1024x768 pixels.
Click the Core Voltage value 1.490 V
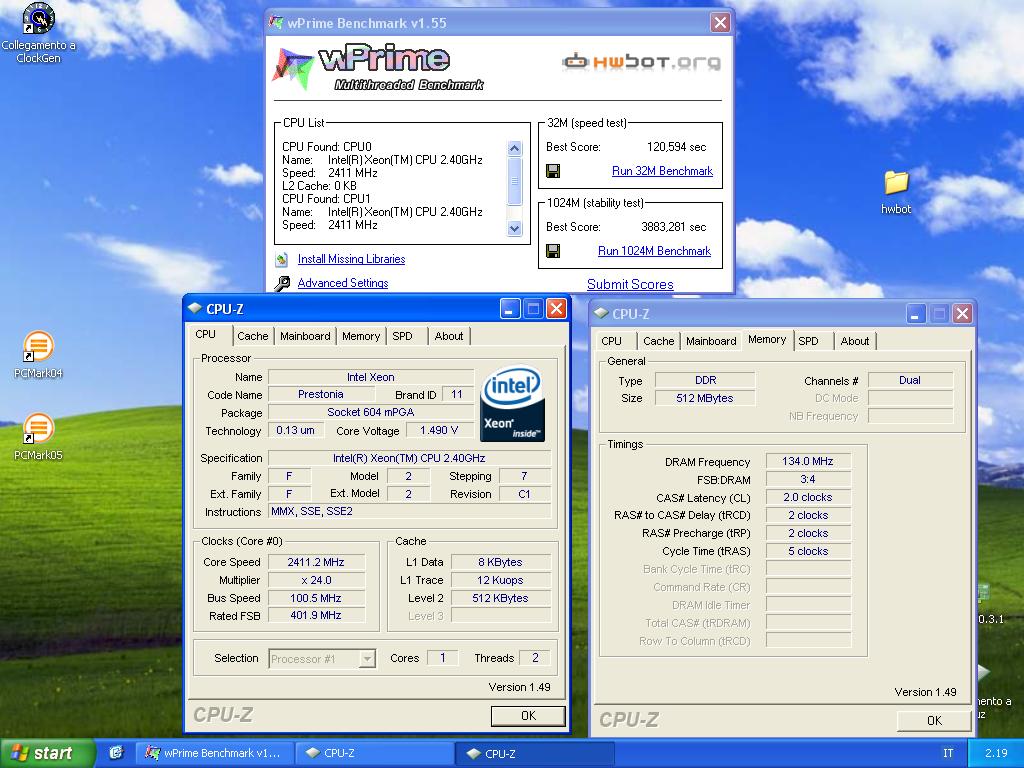click(440, 430)
